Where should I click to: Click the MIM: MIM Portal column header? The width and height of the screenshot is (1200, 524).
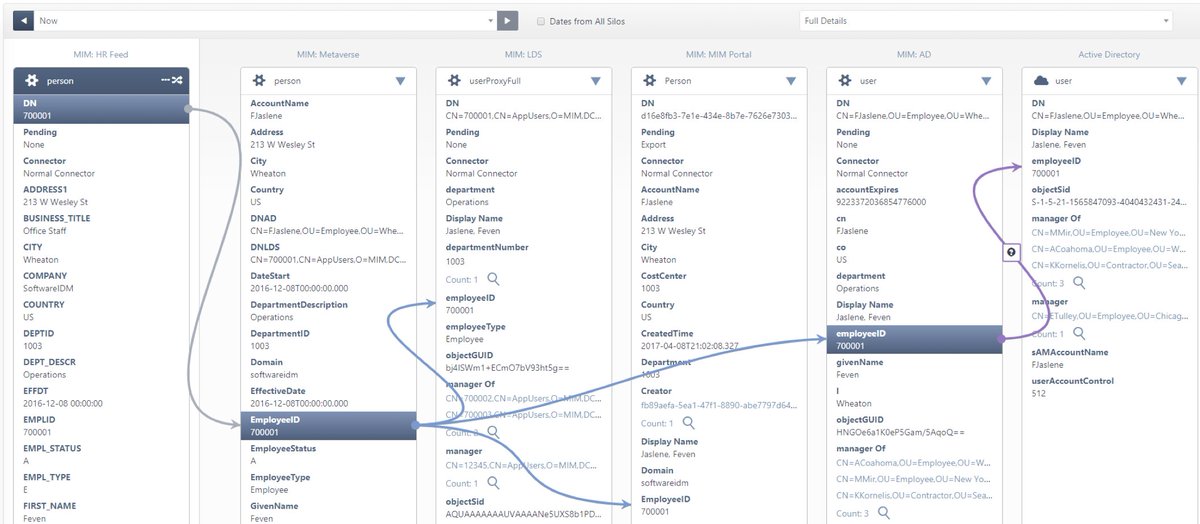[x=718, y=55]
